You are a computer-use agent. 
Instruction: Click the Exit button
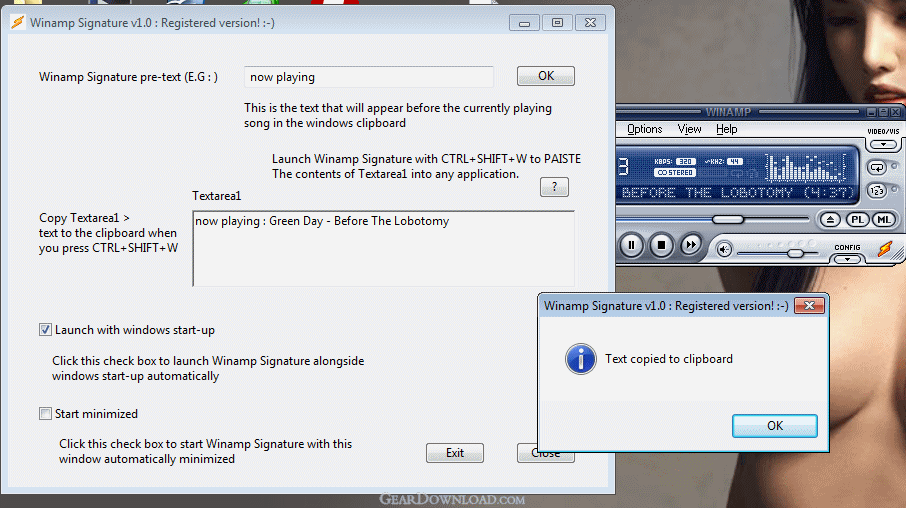coord(455,453)
